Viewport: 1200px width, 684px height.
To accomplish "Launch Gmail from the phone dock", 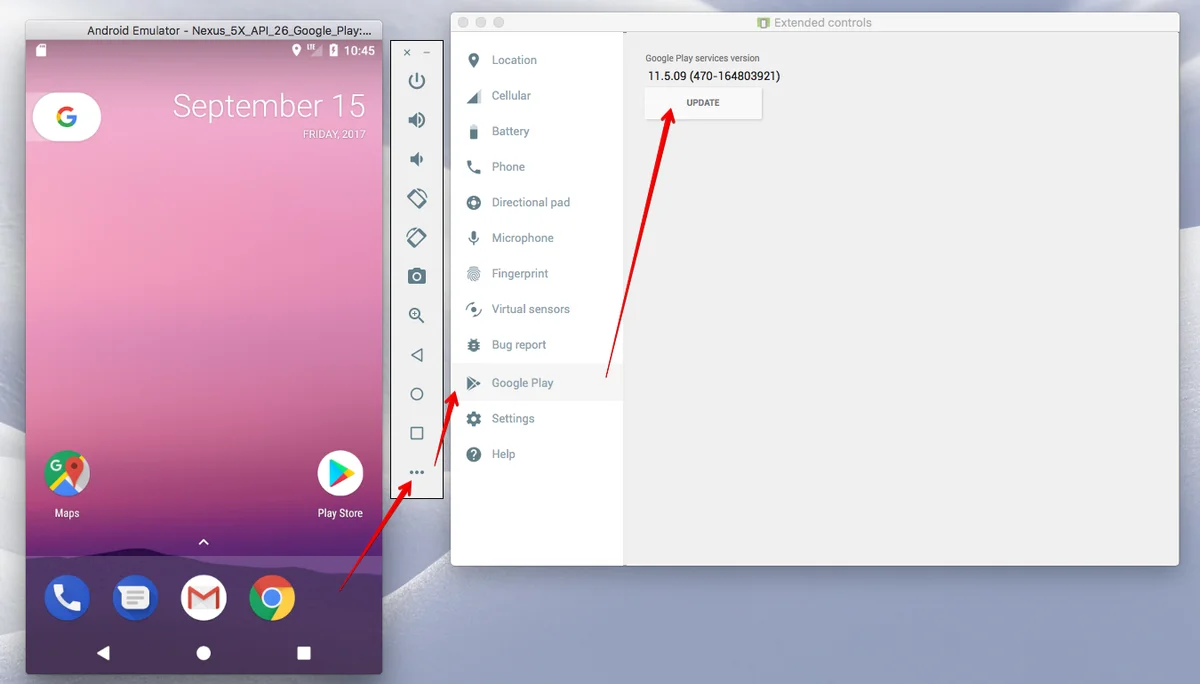I will (x=204, y=598).
